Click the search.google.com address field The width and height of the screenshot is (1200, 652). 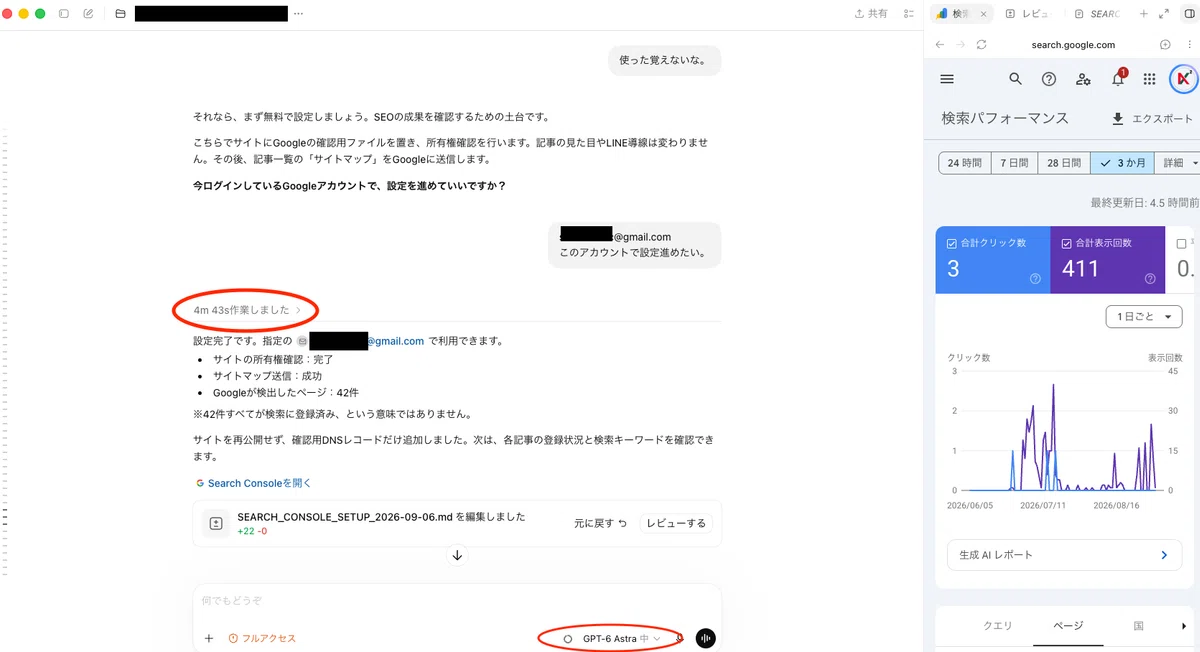(x=1073, y=45)
